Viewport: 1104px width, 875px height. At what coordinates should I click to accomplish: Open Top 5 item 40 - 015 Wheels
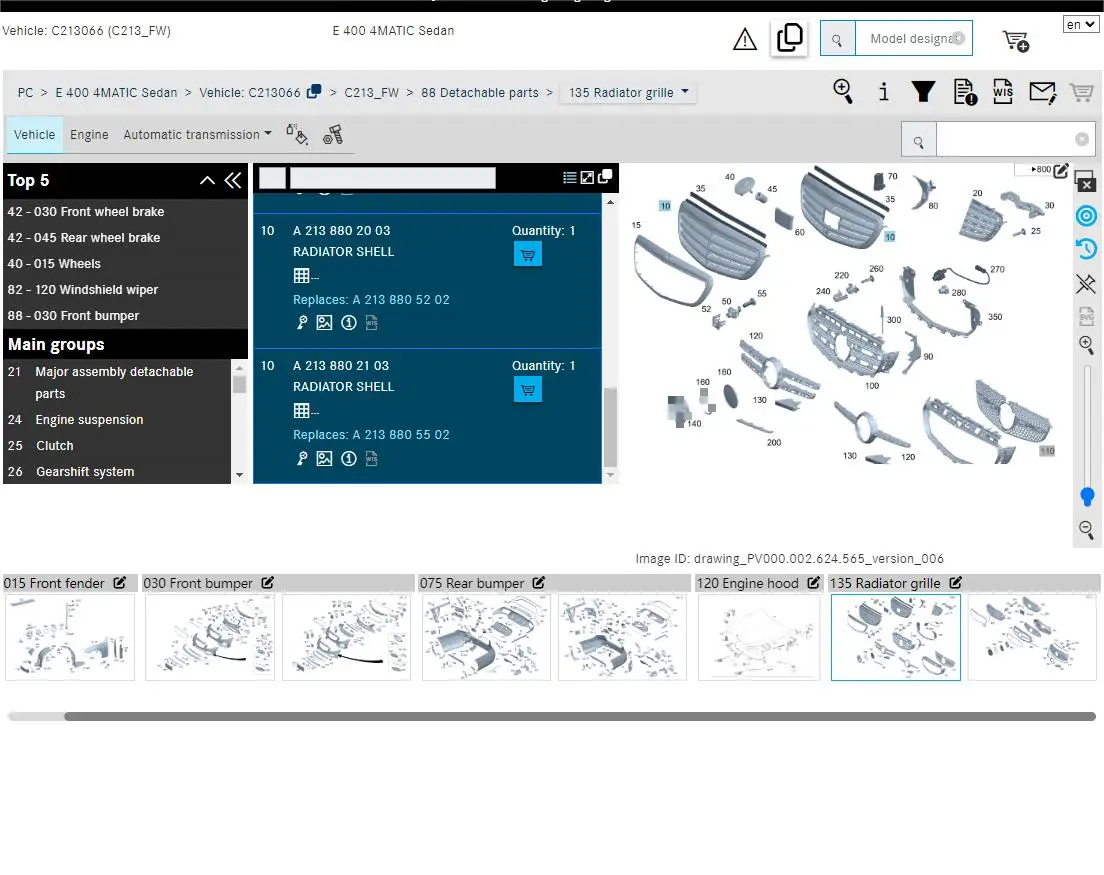click(x=54, y=263)
